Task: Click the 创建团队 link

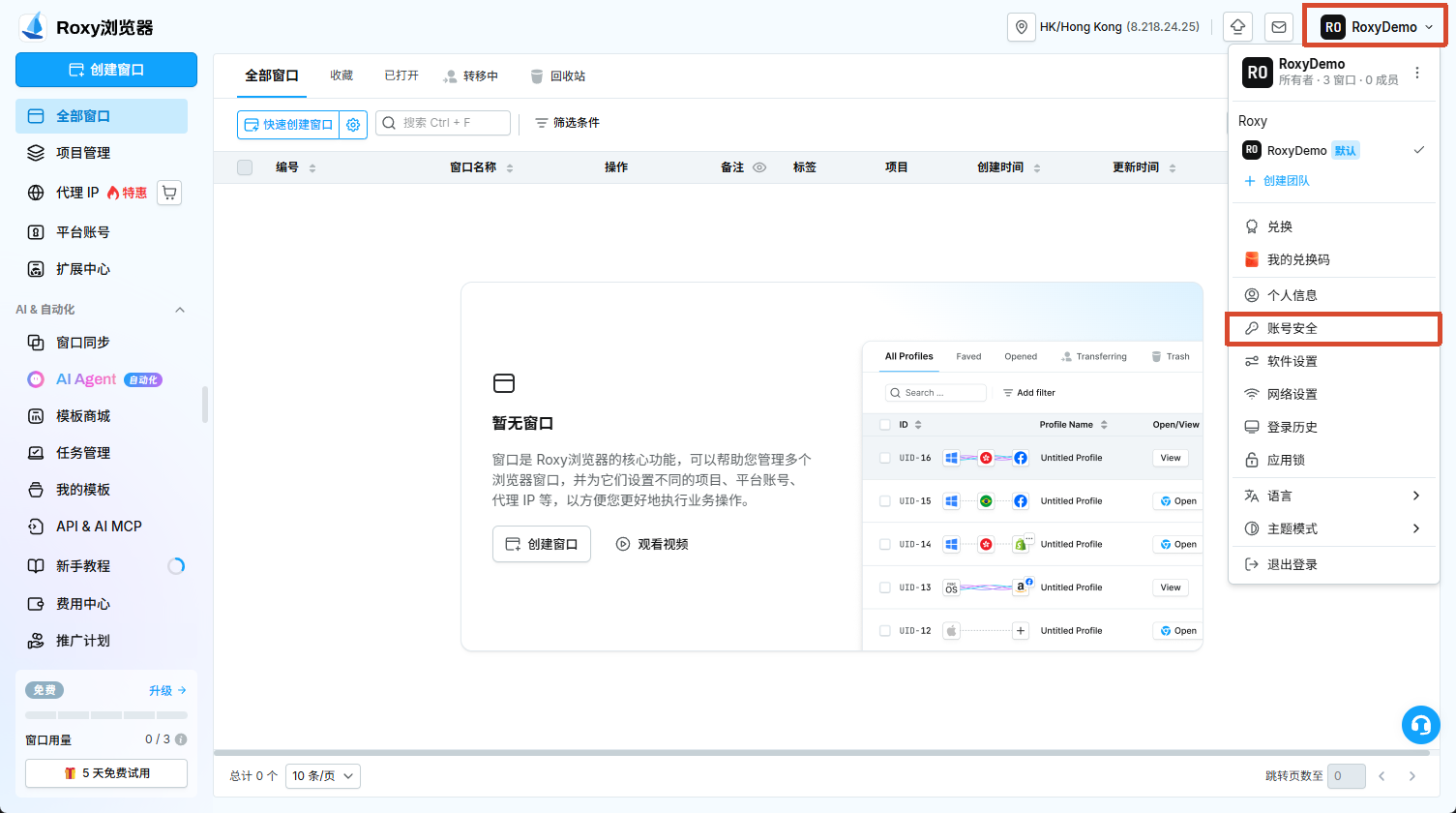Action: pyautogui.click(x=1276, y=181)
